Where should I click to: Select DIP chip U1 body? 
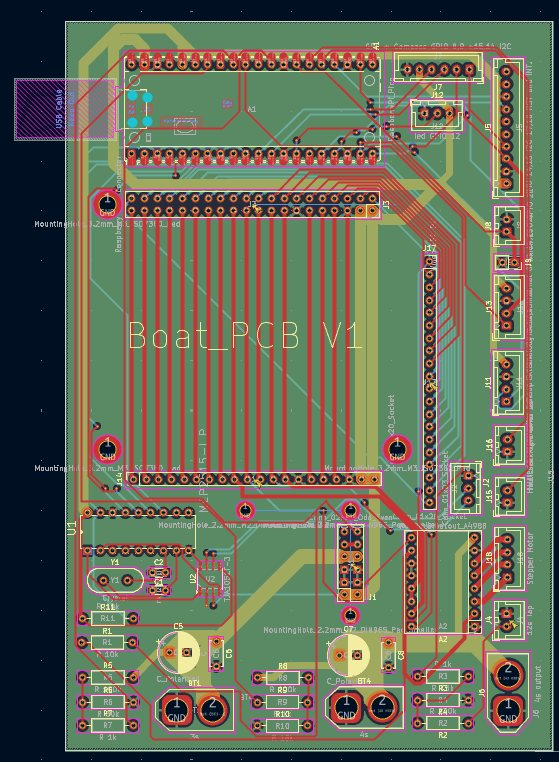tap(139, 531)
